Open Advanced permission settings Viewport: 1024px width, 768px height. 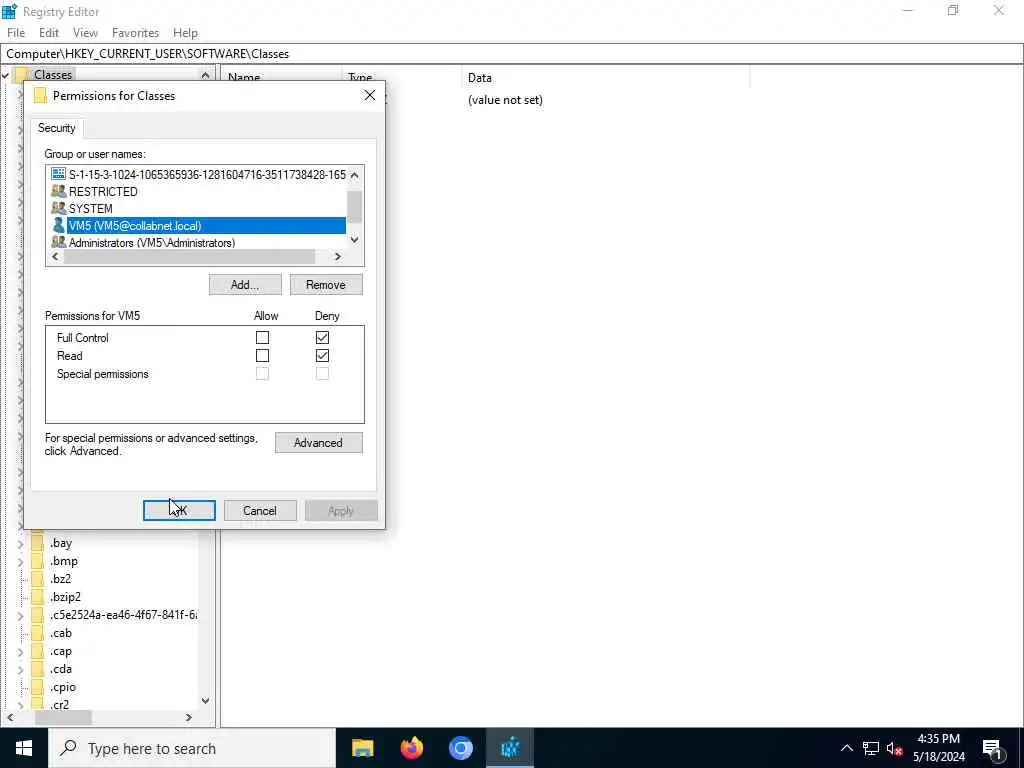click(319, 443)
